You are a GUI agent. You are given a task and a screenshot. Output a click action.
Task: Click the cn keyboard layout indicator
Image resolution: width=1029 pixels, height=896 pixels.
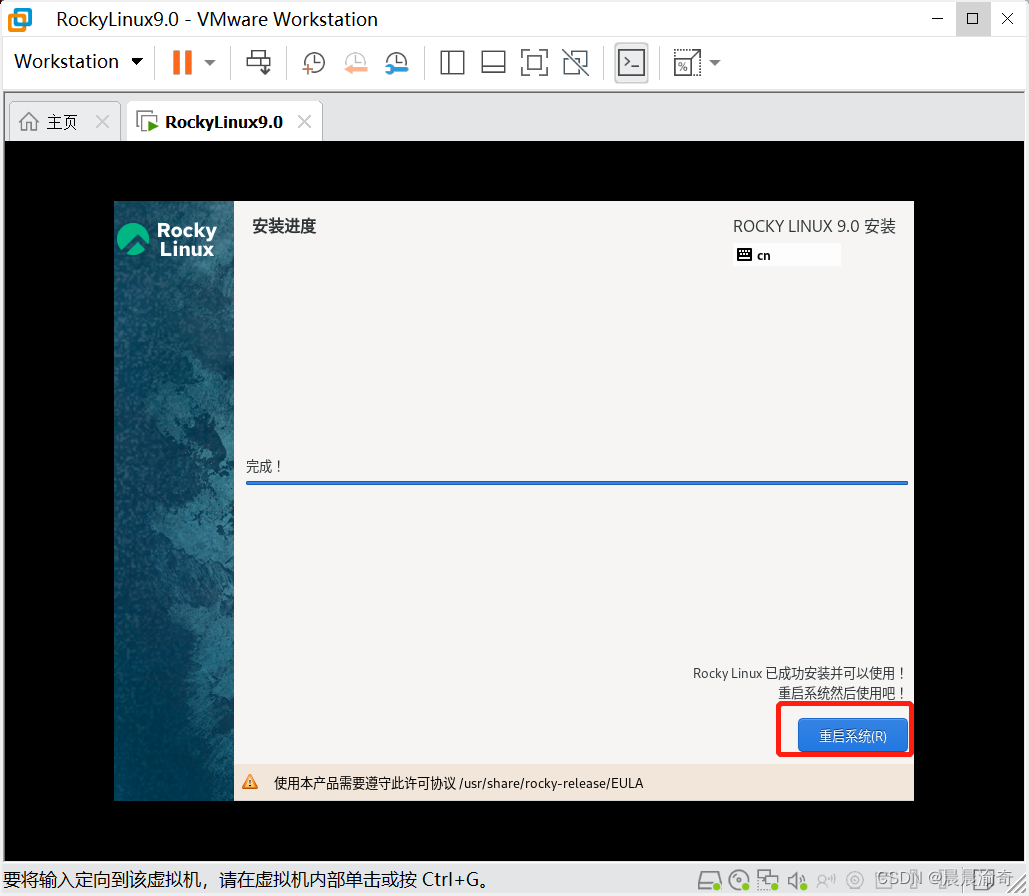click(x=786, y=255)
